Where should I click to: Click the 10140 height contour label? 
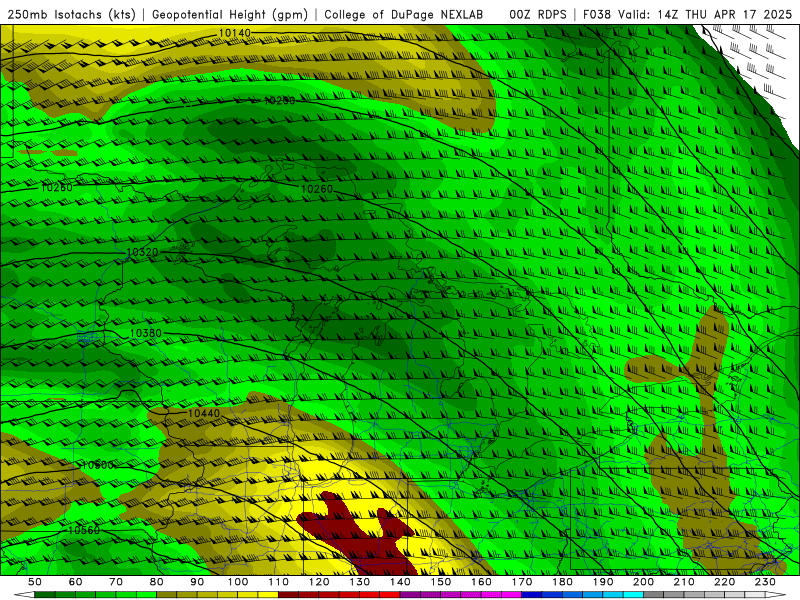click(235, 33)
